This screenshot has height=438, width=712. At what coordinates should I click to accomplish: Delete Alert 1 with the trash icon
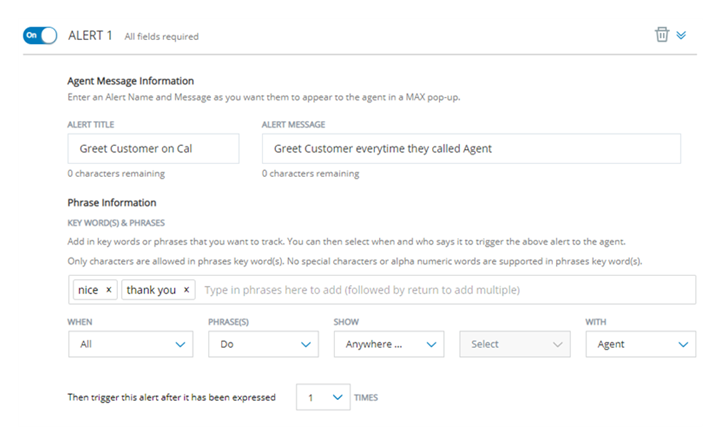pos(662,34)
